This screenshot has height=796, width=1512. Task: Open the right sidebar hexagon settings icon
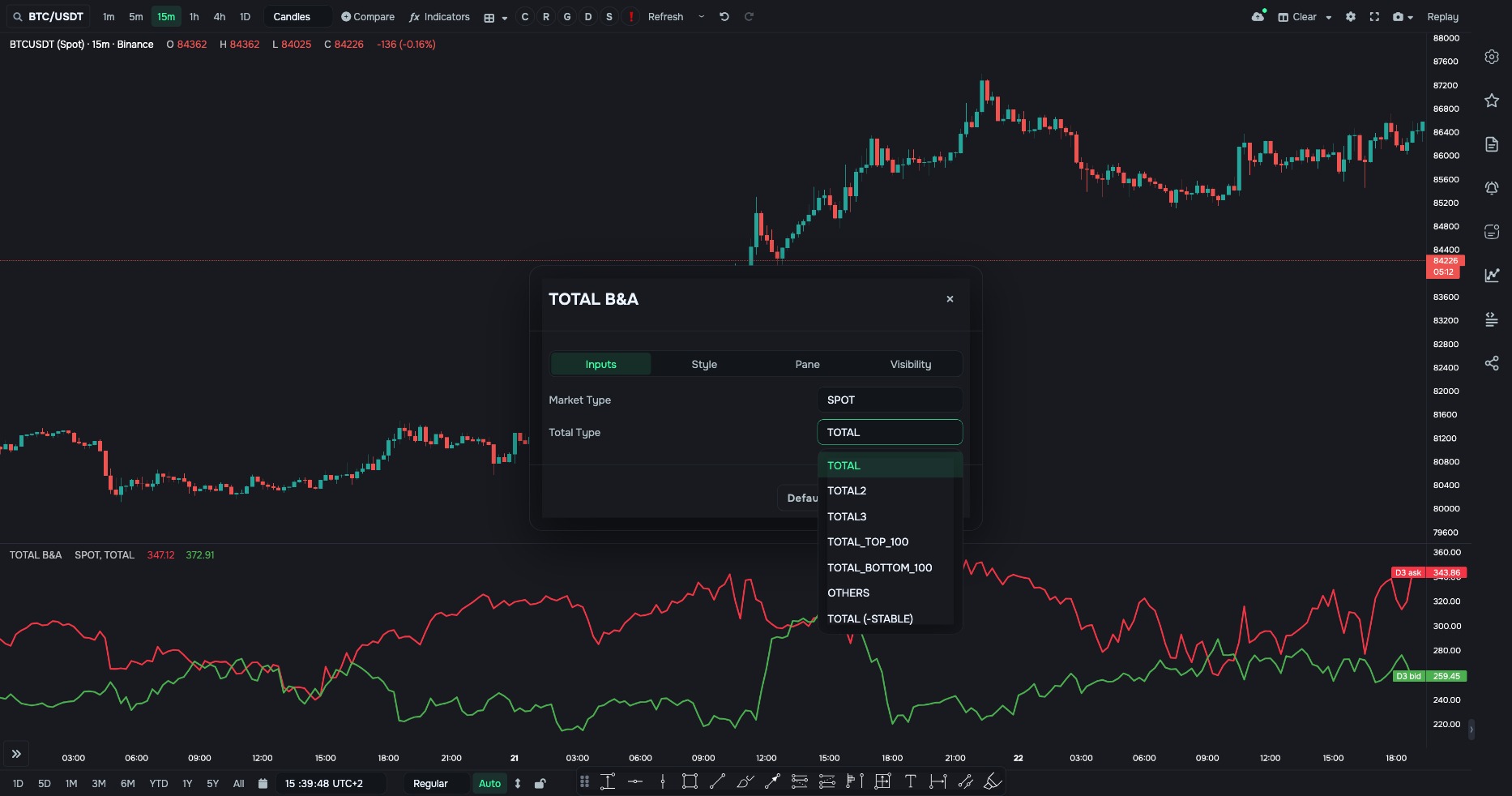tap(1492, 57)
